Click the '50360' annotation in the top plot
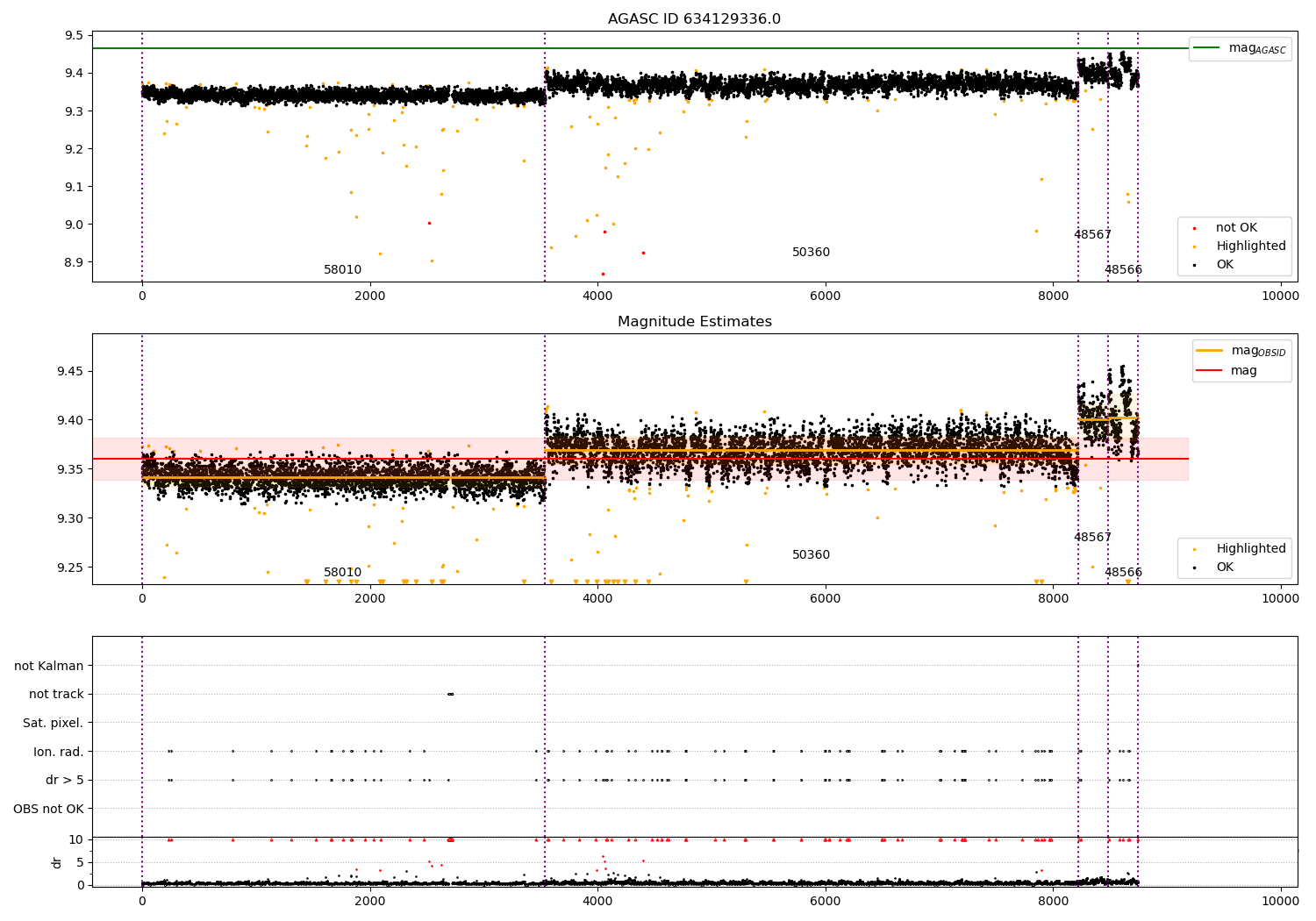The image size is (1316, 921). (811, 253)
